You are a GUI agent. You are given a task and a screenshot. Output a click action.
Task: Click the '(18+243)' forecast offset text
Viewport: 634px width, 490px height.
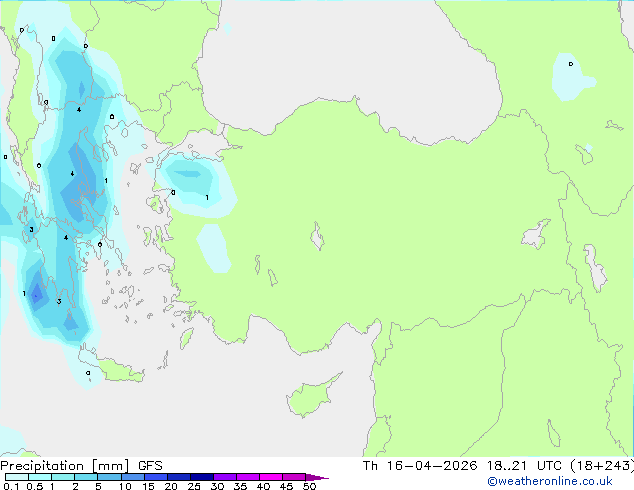tap(602, 466)
